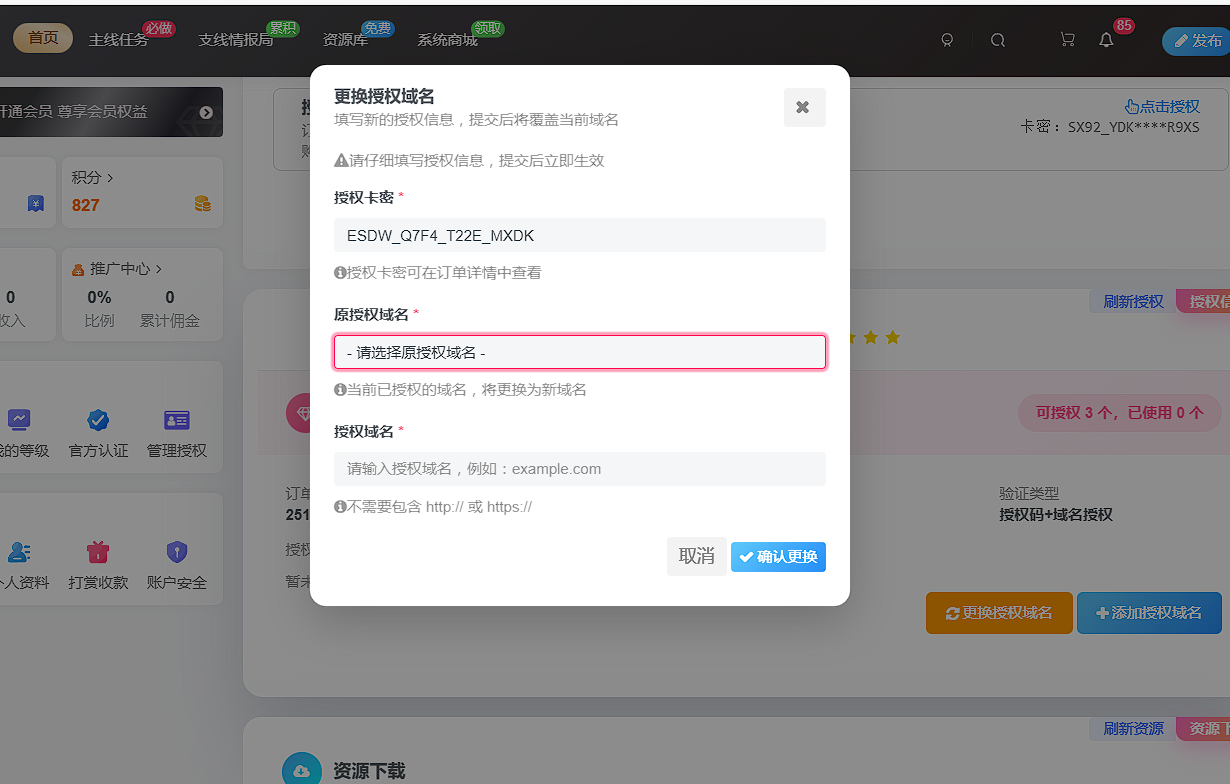1230x784 pixels.
Task: Confirm the change with 确认更换 button
Action: [x=778, y=557]
